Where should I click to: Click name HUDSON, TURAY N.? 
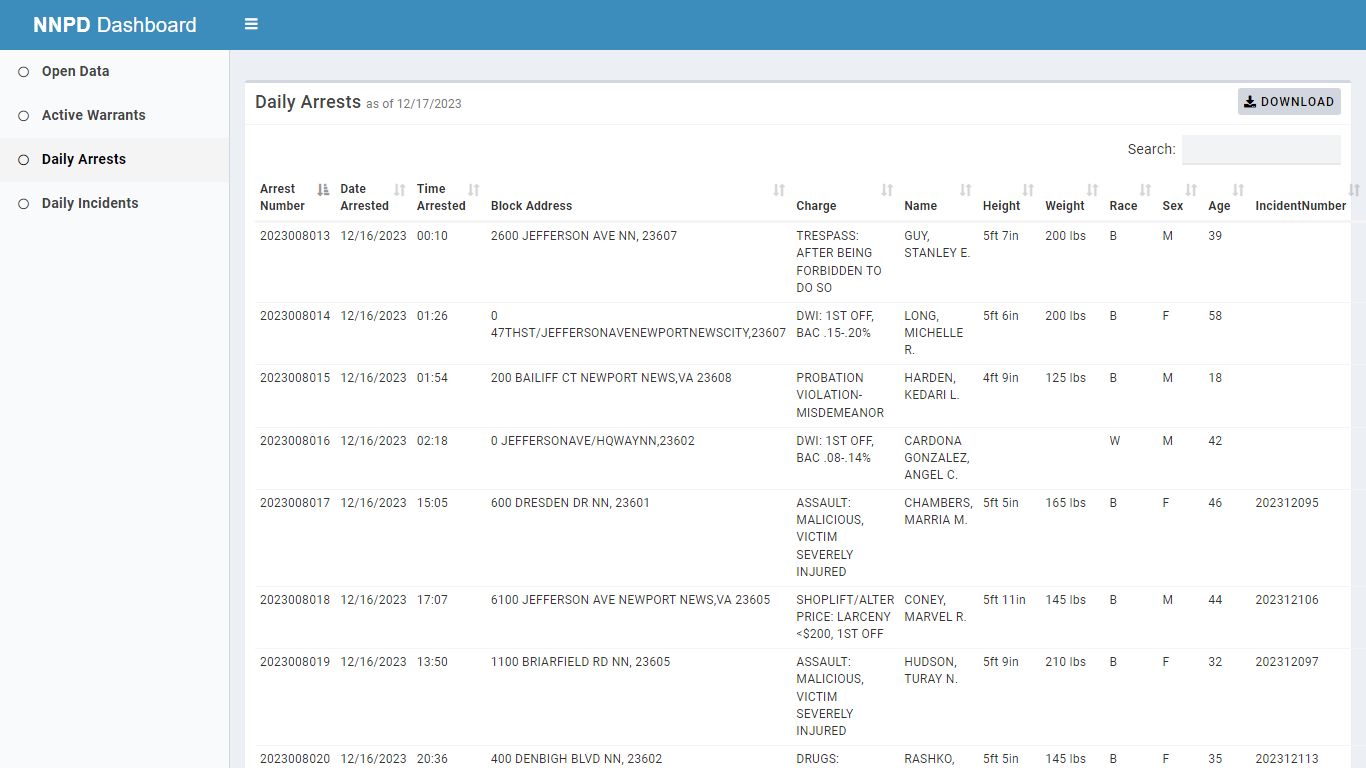click(931, 671)
